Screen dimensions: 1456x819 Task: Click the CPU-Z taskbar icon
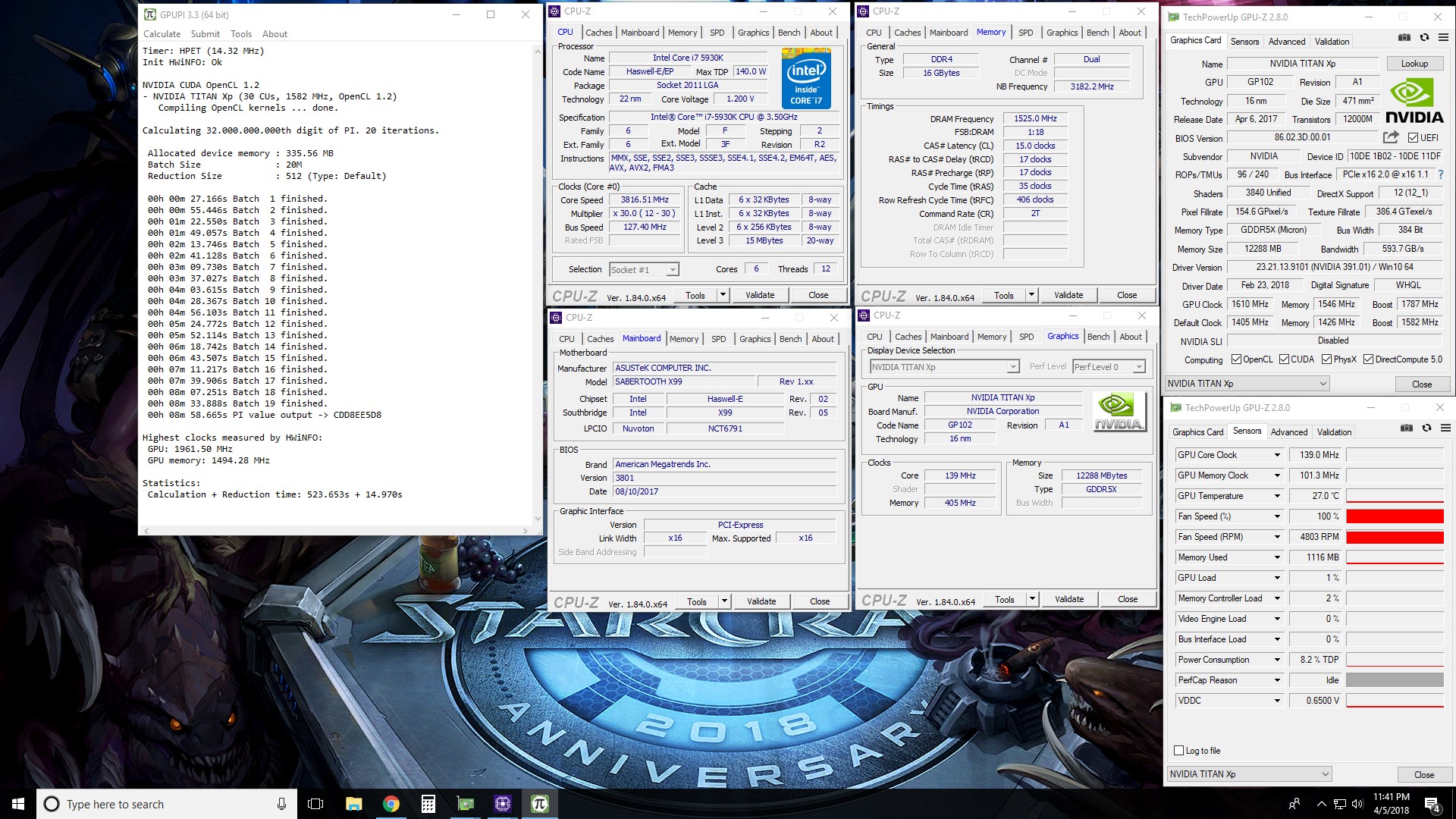[x=502, y=804]
